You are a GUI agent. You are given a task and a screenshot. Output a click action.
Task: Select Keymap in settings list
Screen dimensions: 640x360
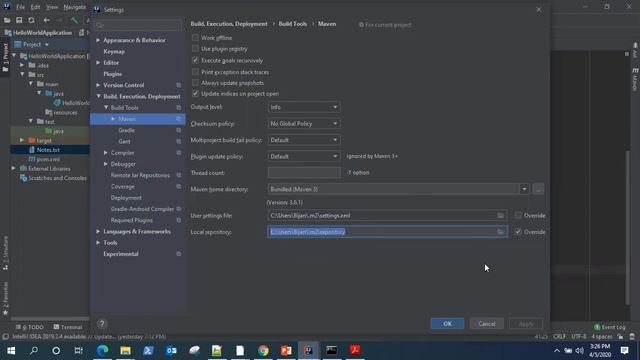(x=114, y=51)
